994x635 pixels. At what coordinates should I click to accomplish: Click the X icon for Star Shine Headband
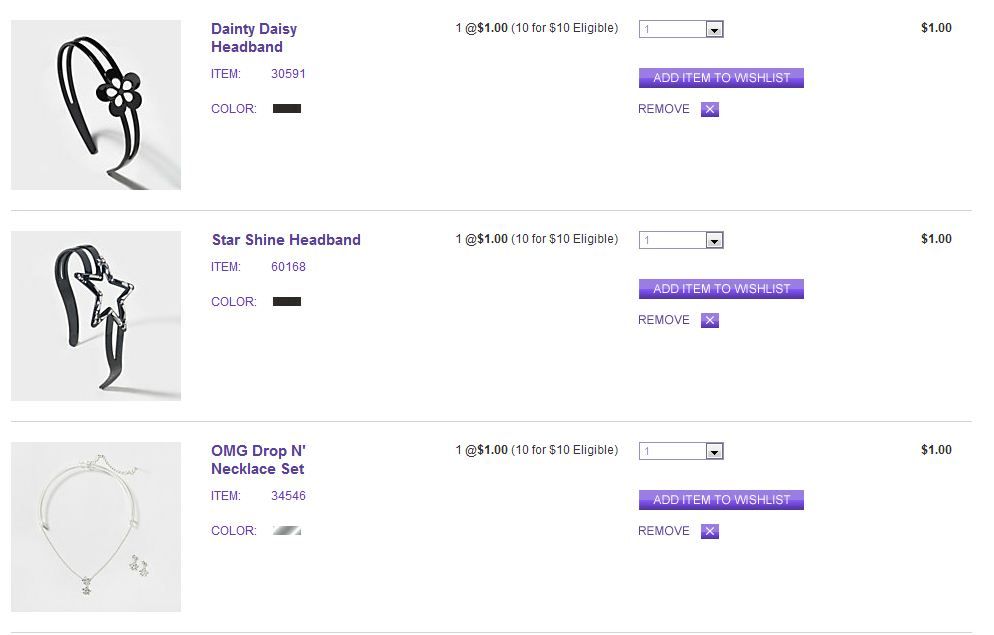pos(710,321)
